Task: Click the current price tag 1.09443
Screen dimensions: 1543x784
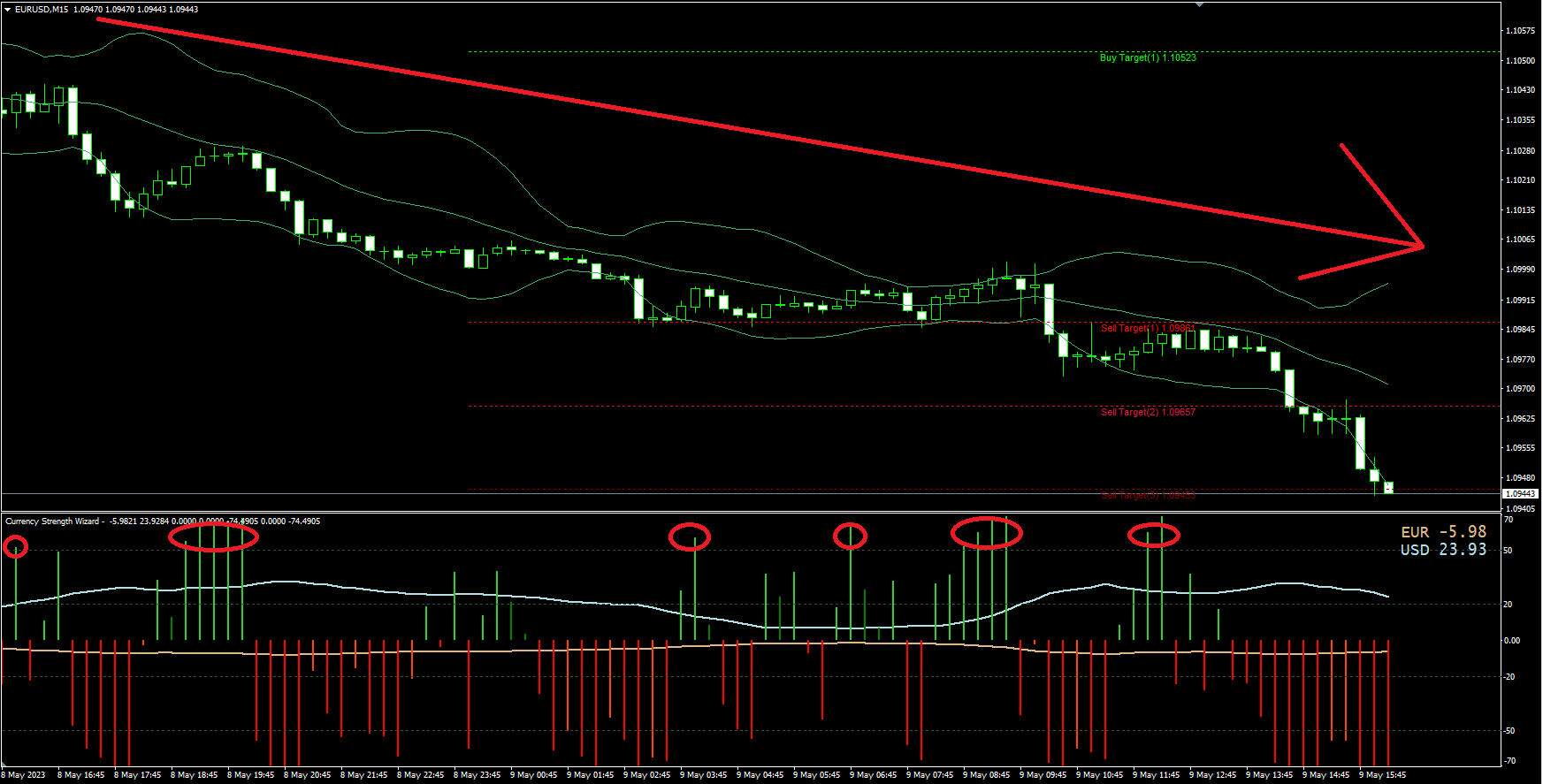Action: pos(1521,494)
